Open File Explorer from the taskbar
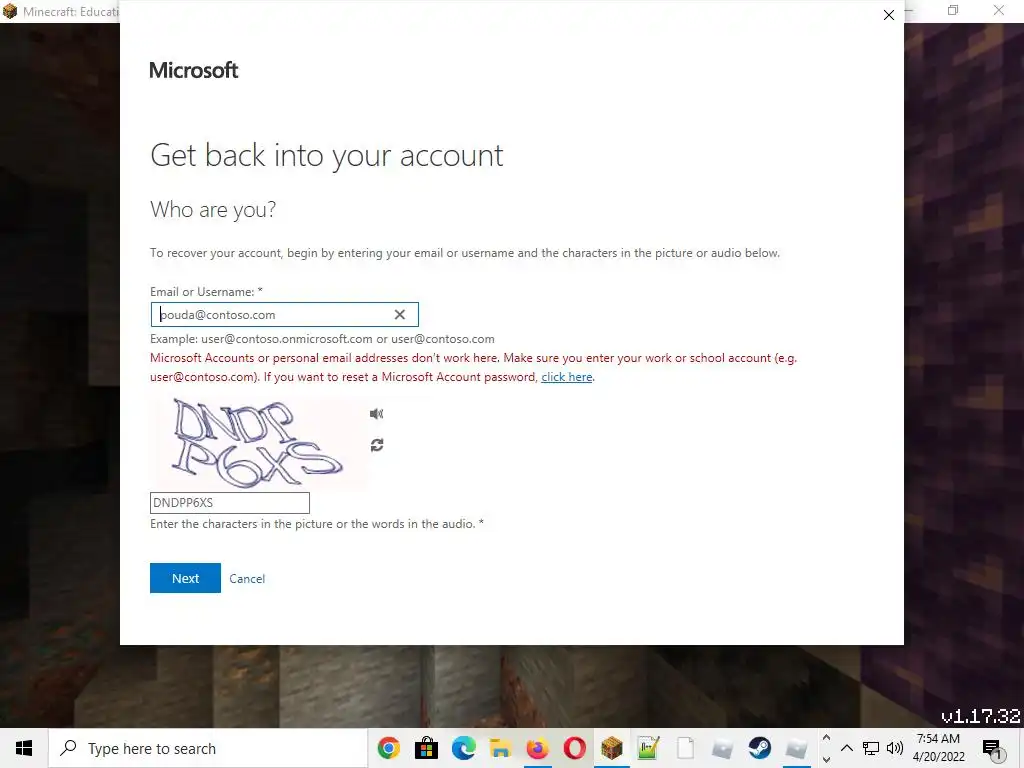The height and width of the screenshot is (768, 1024). coord(500,748)
